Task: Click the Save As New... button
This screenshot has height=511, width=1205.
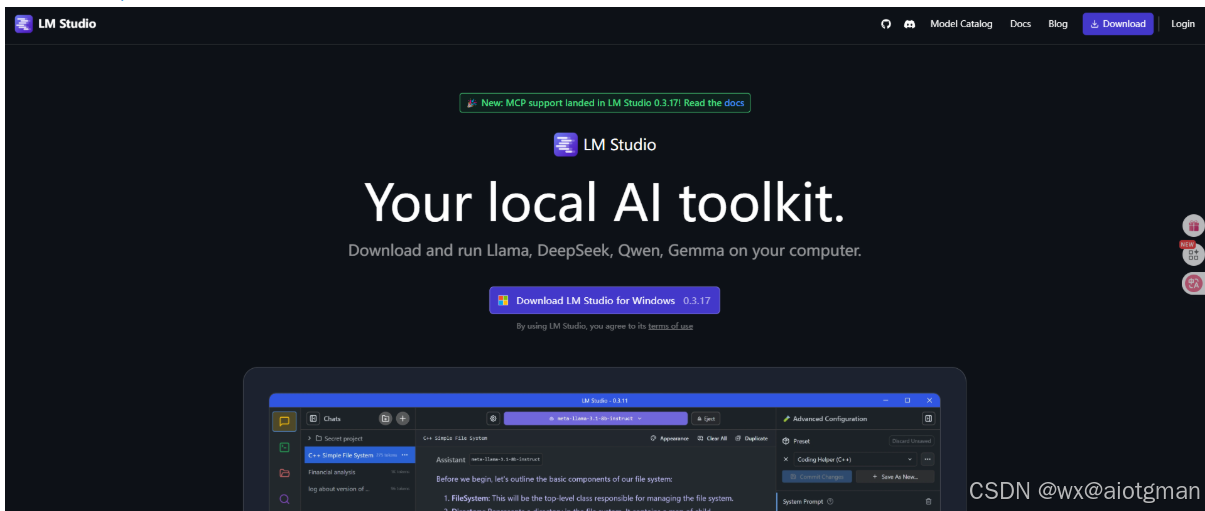Action: click(x=895, y=477)
